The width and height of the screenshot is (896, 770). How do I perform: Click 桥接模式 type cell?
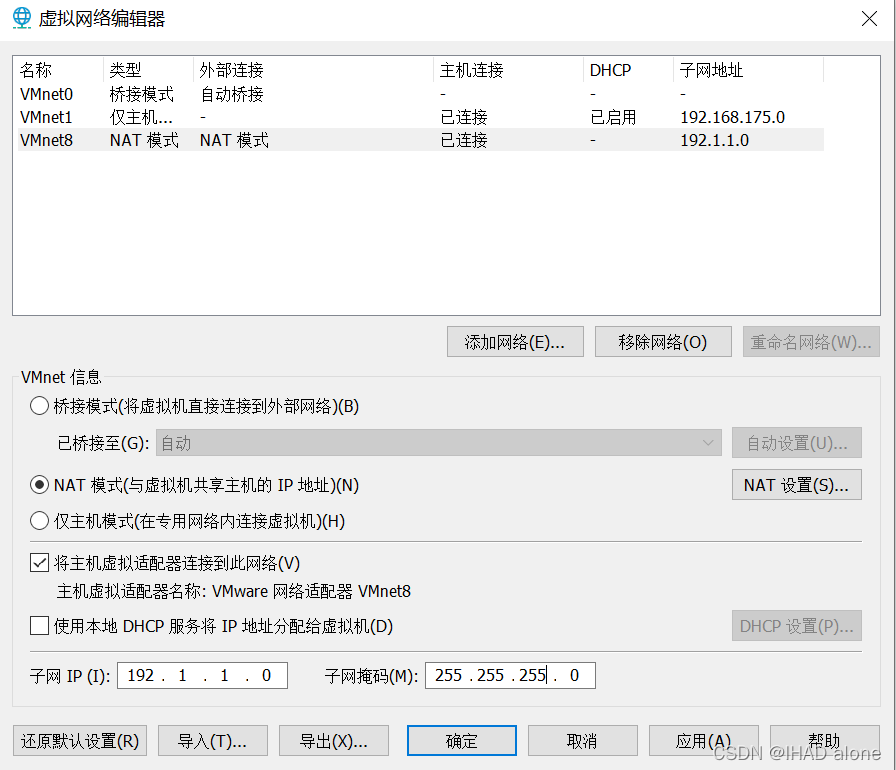click(142, 94)
